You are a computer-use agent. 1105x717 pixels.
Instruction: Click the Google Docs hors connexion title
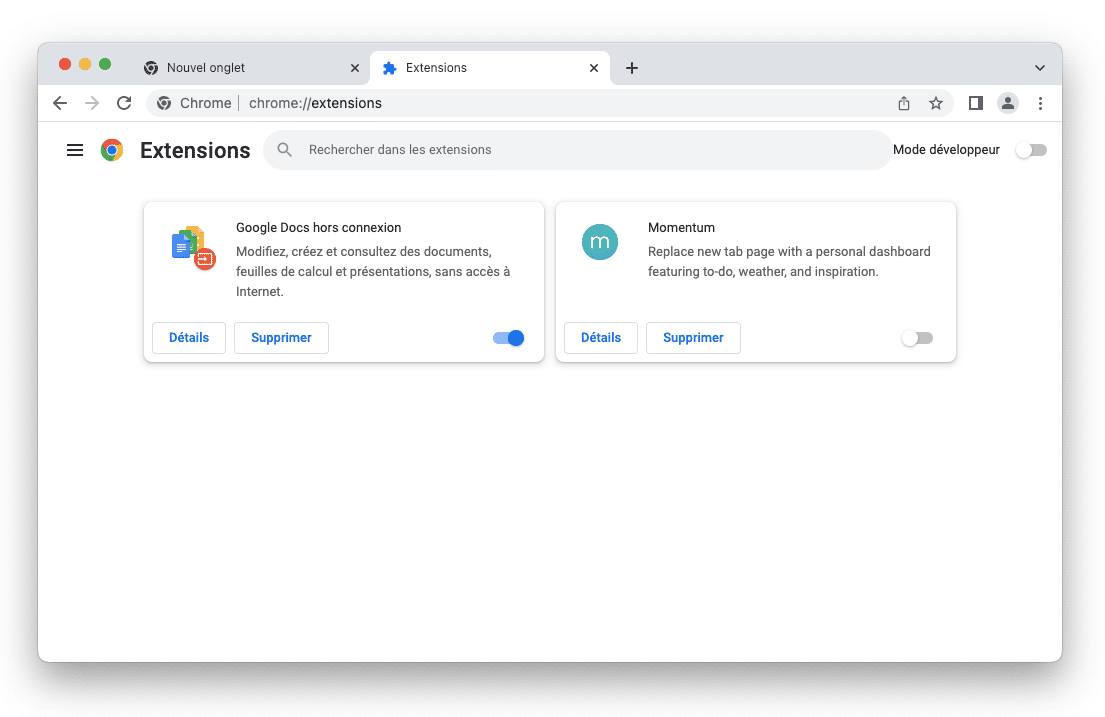[319, 228]
